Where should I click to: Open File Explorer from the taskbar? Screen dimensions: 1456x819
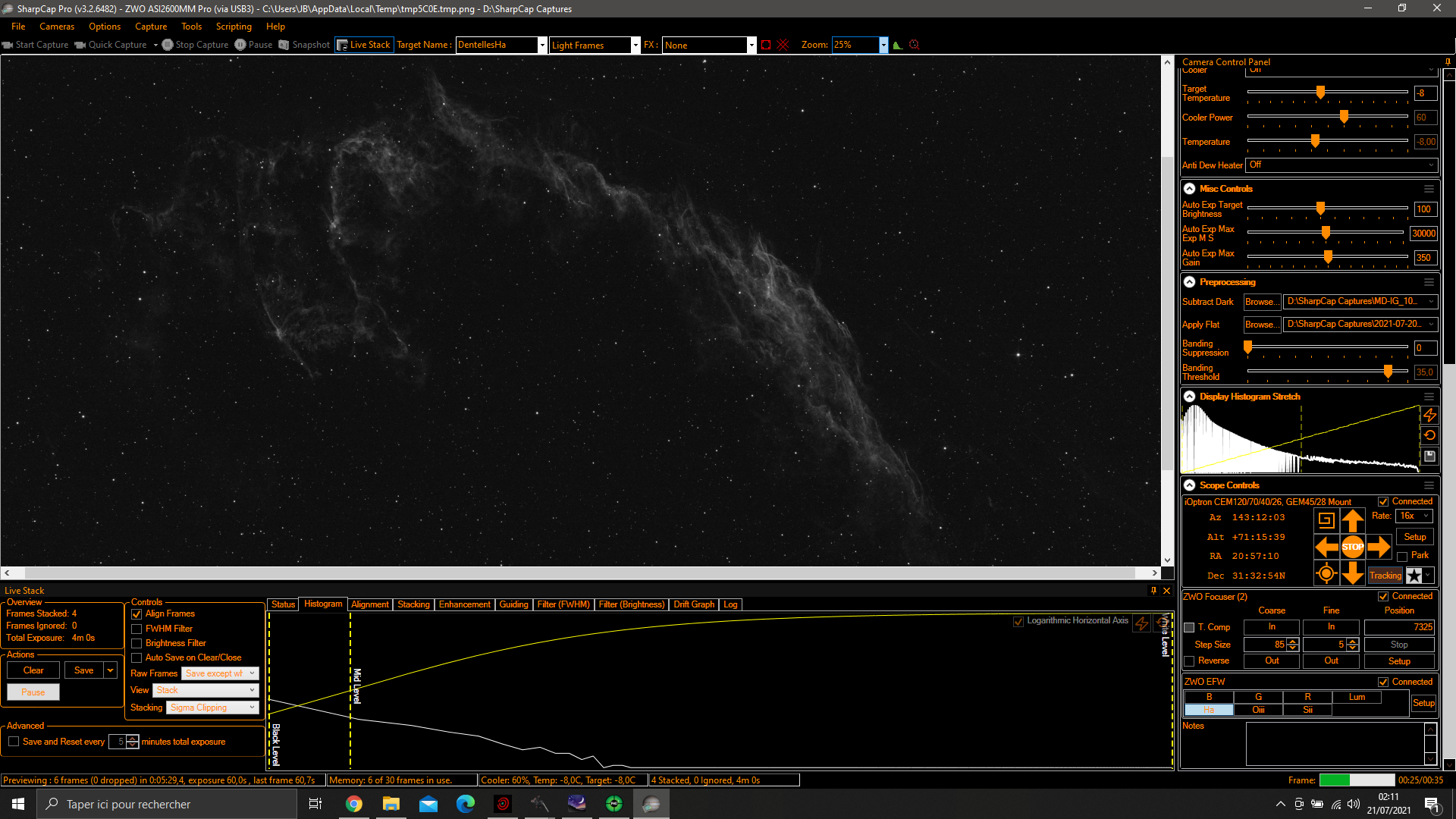point(391,804)
